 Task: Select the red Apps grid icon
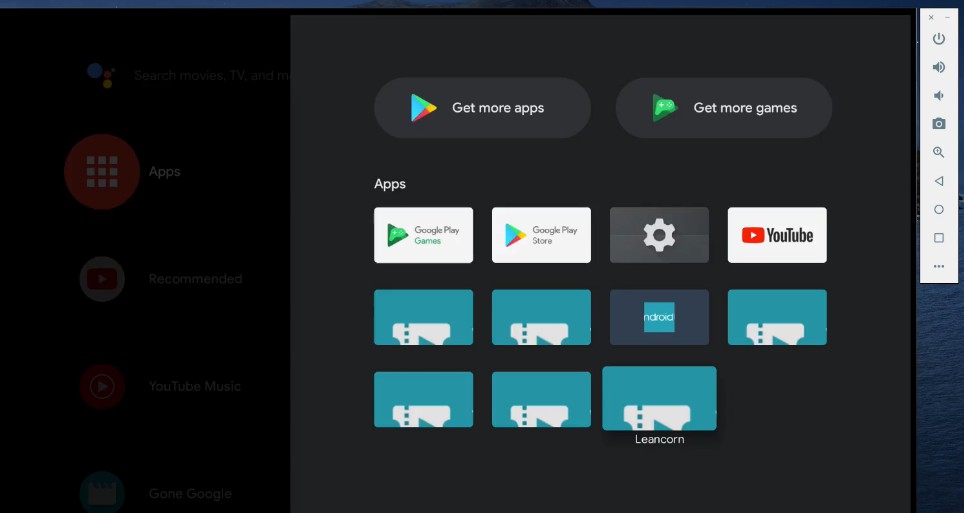pos(102,172)
